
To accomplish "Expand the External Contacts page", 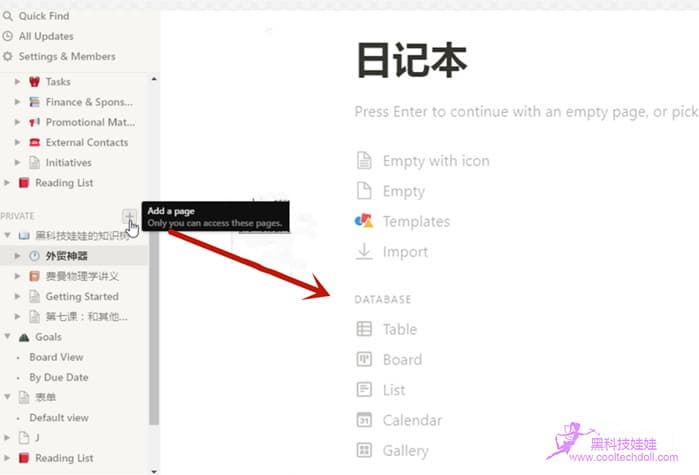I will (x=17, y=143).
